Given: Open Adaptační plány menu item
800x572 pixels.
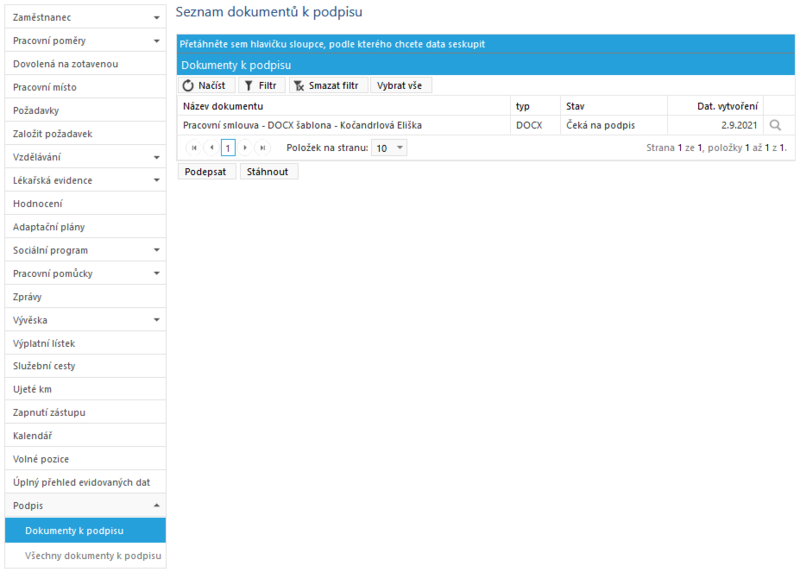Looking at the screenshot, I should tap(85, 227).
